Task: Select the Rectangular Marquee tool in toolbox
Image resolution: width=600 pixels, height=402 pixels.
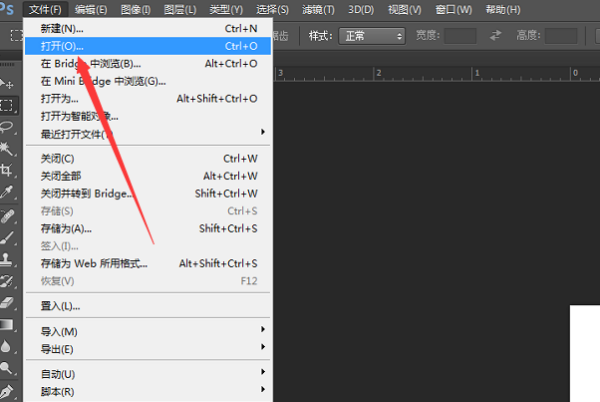Action: 7,105
